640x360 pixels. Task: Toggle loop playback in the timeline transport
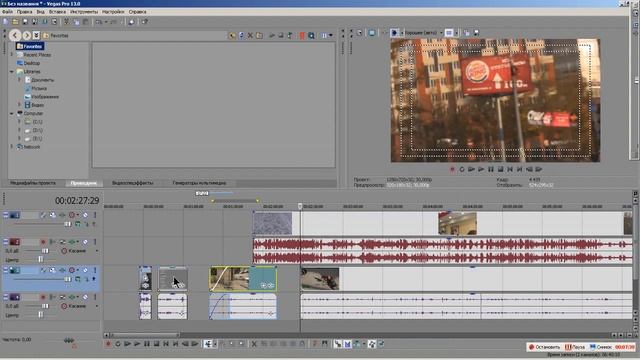[x=118, y=344]
